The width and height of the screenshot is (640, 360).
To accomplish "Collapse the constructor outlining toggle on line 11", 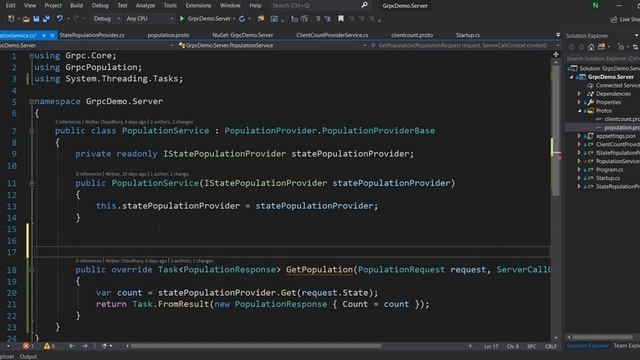I will click(31, 183).
